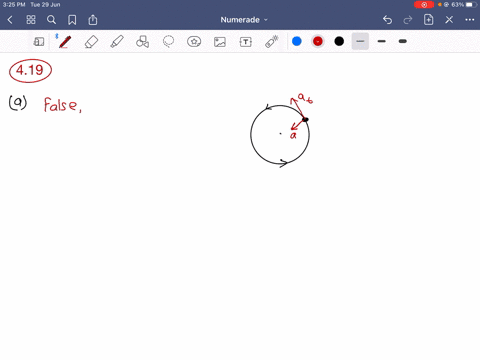Insert an image with Image tool
480x360 pixels.
click(220, 42)
